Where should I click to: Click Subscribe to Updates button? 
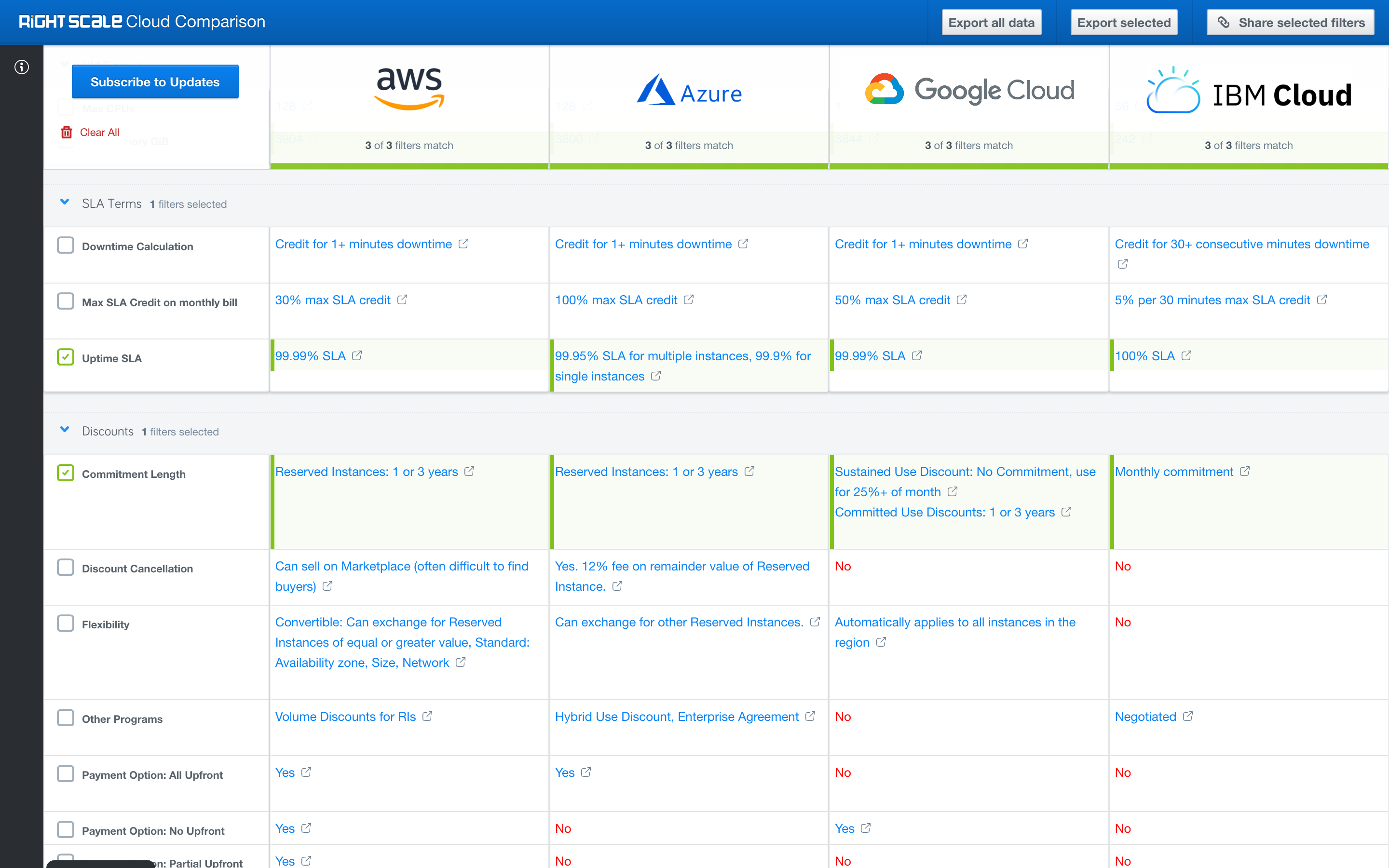tap(155, 81)
